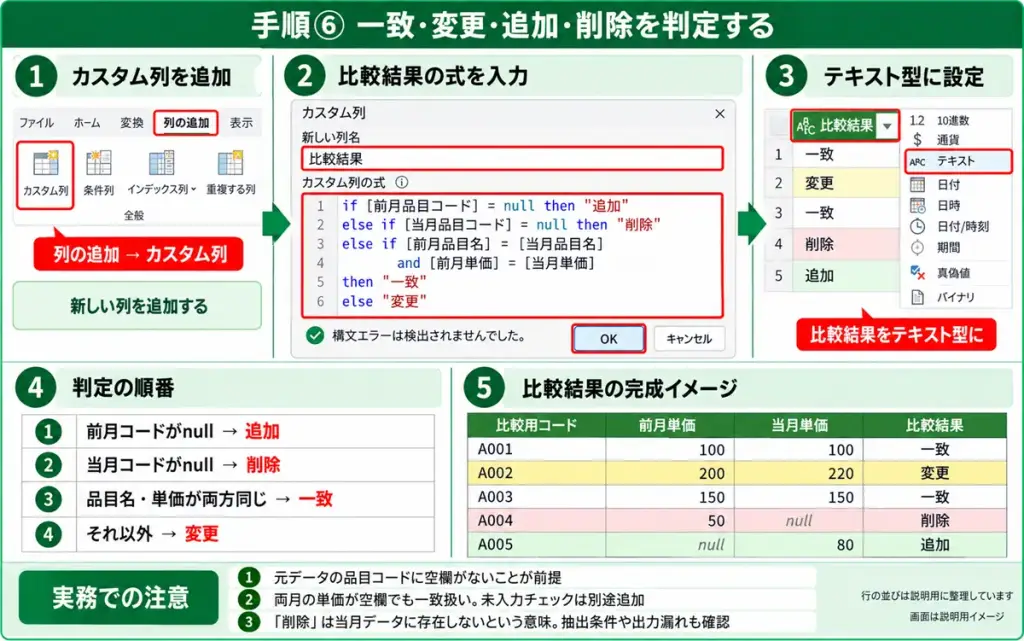Screen dimensions: 1024x641
Task: Expand the インデックス列 dropdown arrow
Action: [193, 189]
